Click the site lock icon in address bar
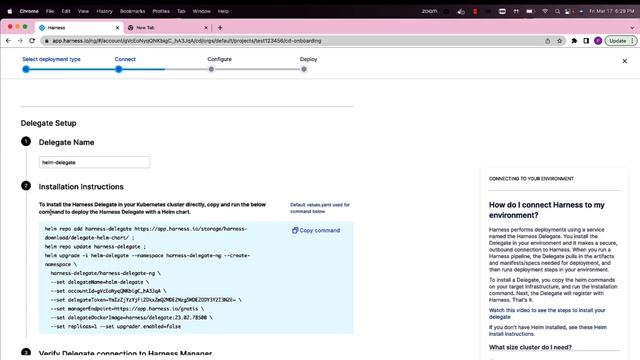Screen dimensions: 640x360 click(x=47, y=41)
